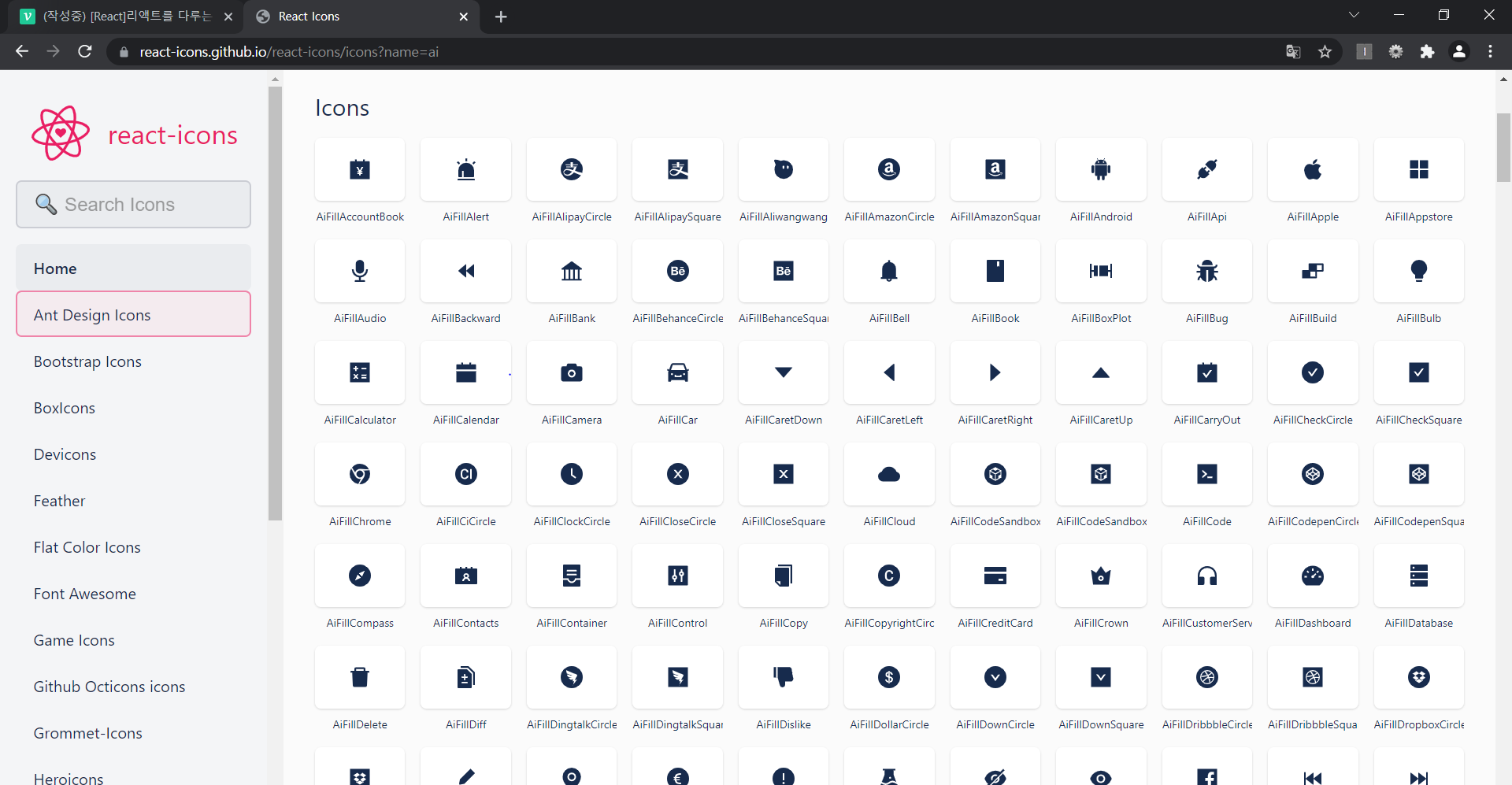Click the AiFillChrome icon
The image size is (1512, 785).
(x=360, y=474)
